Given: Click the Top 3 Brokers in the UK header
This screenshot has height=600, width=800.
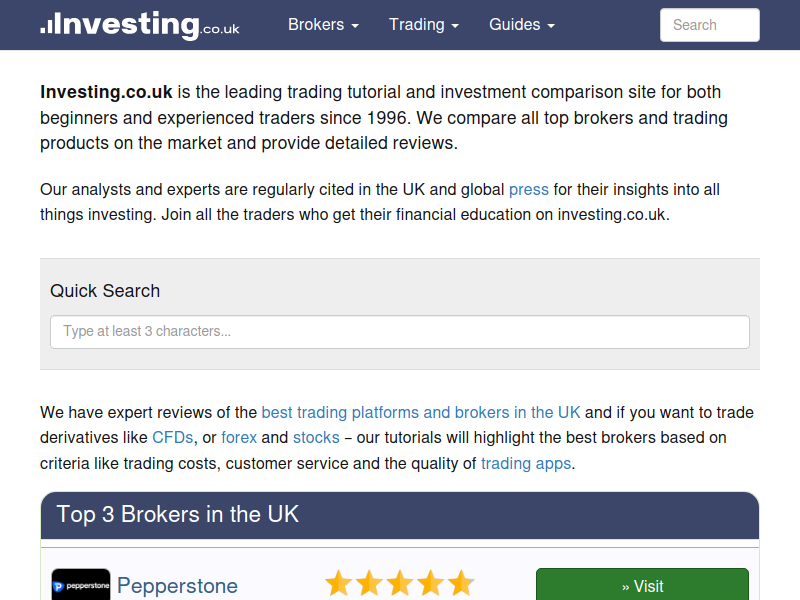Looking at the screenshot, I should point(178,515).
